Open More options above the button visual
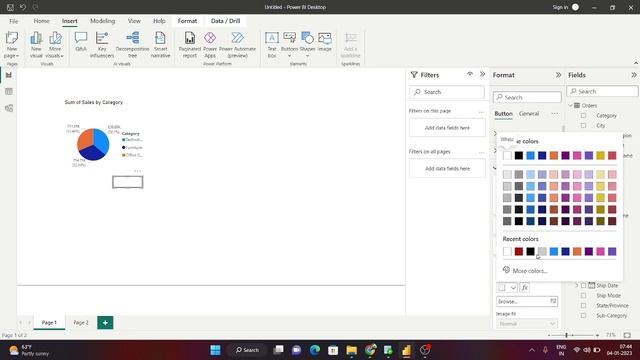 (x=137, y=171)
